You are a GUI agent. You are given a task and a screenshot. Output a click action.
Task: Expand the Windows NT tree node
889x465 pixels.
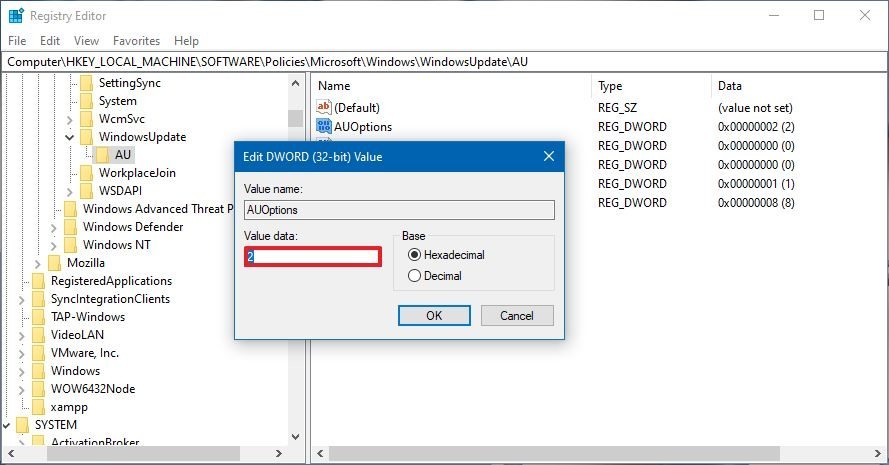click(53, 246)
